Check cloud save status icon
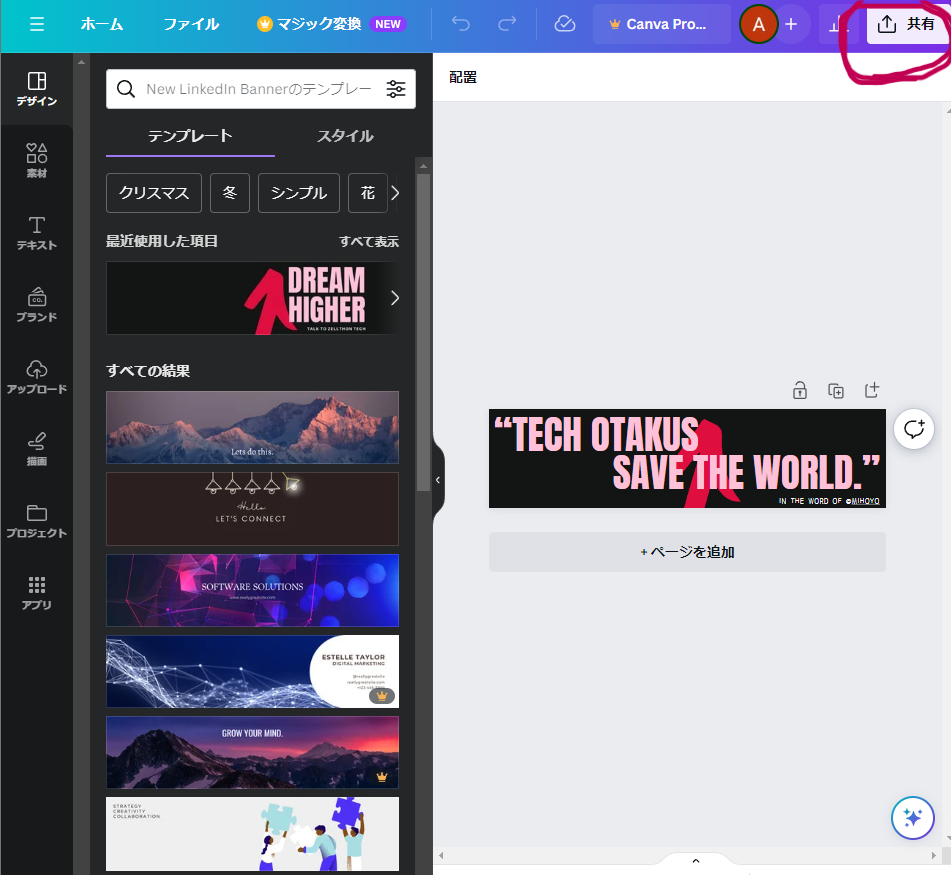The height and width of the screenshot is (875, 951). click(x=565, y=24)
